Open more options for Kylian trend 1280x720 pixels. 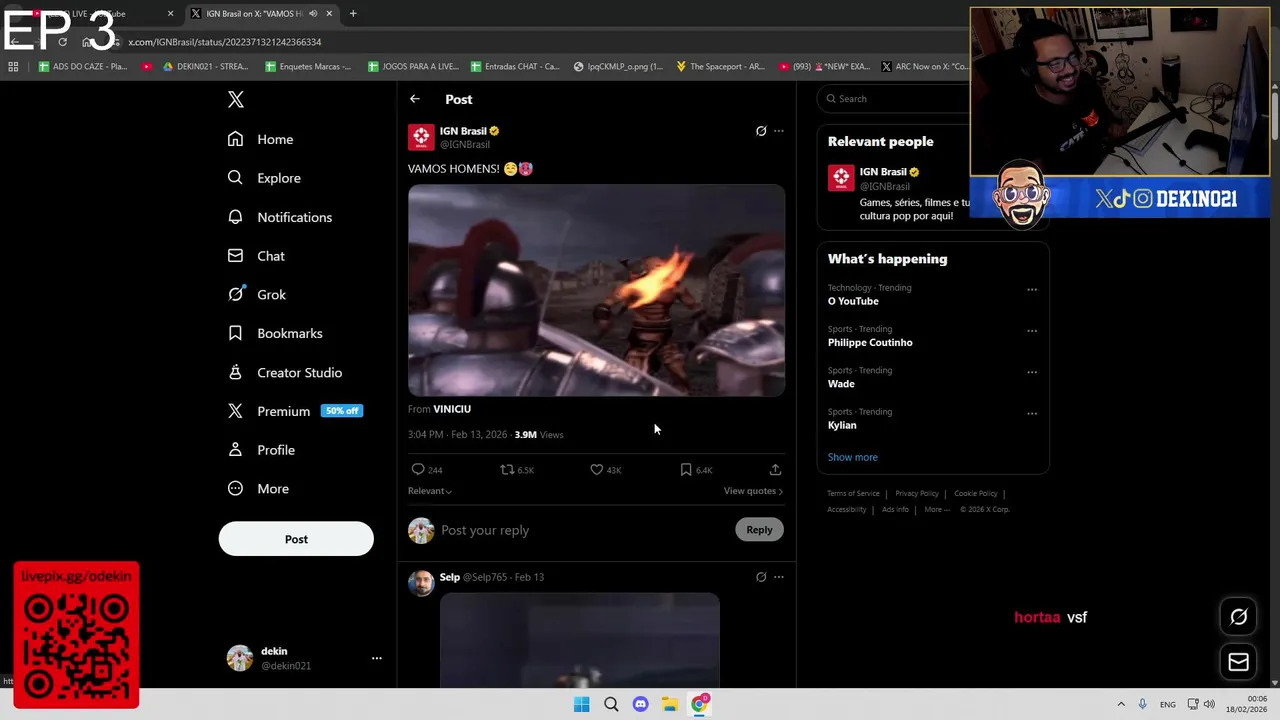tap(1032, 413)
